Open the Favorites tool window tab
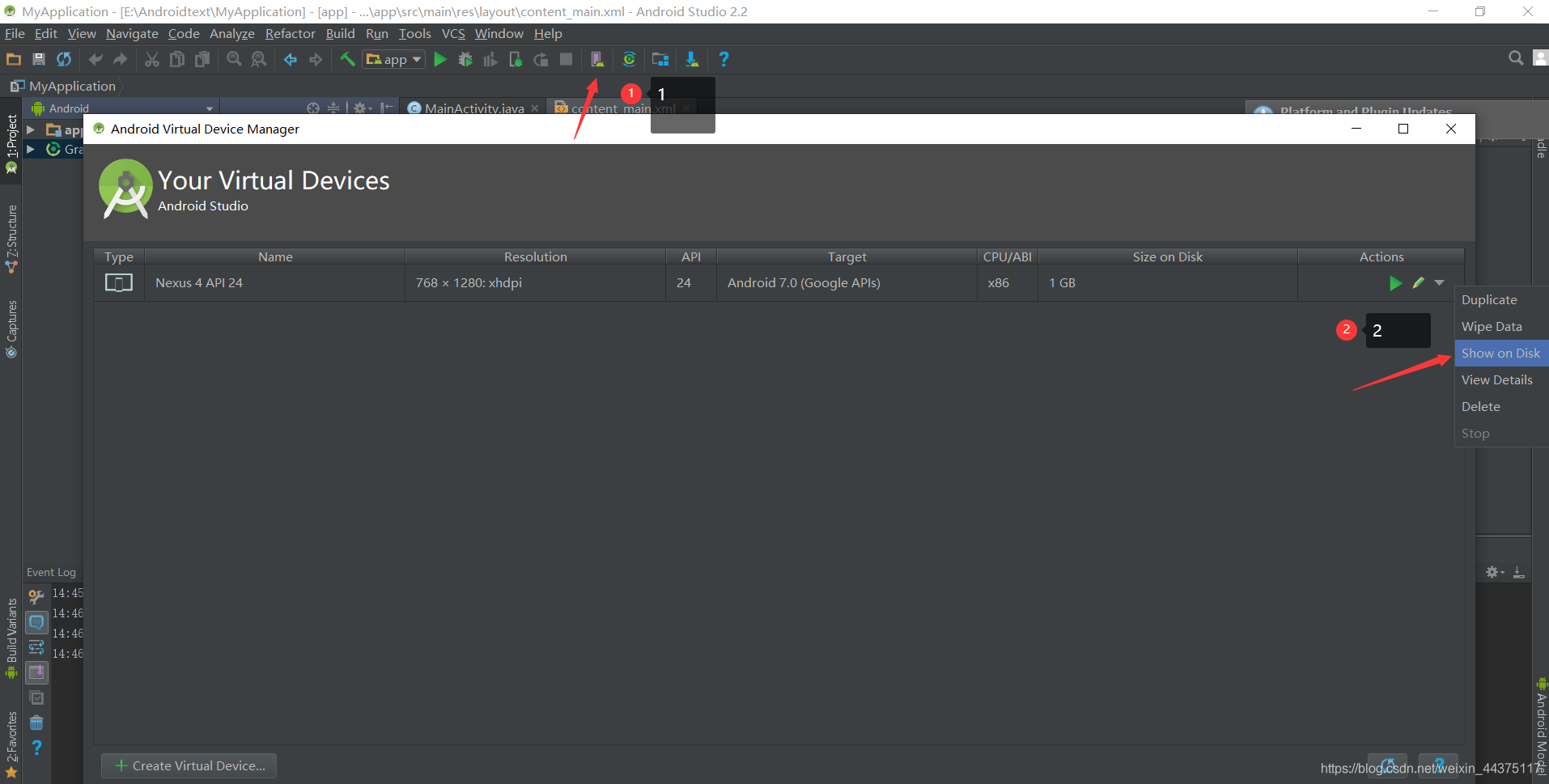Image resolution: width=1549 pixels, height=784 pixels. click(11, 744)
